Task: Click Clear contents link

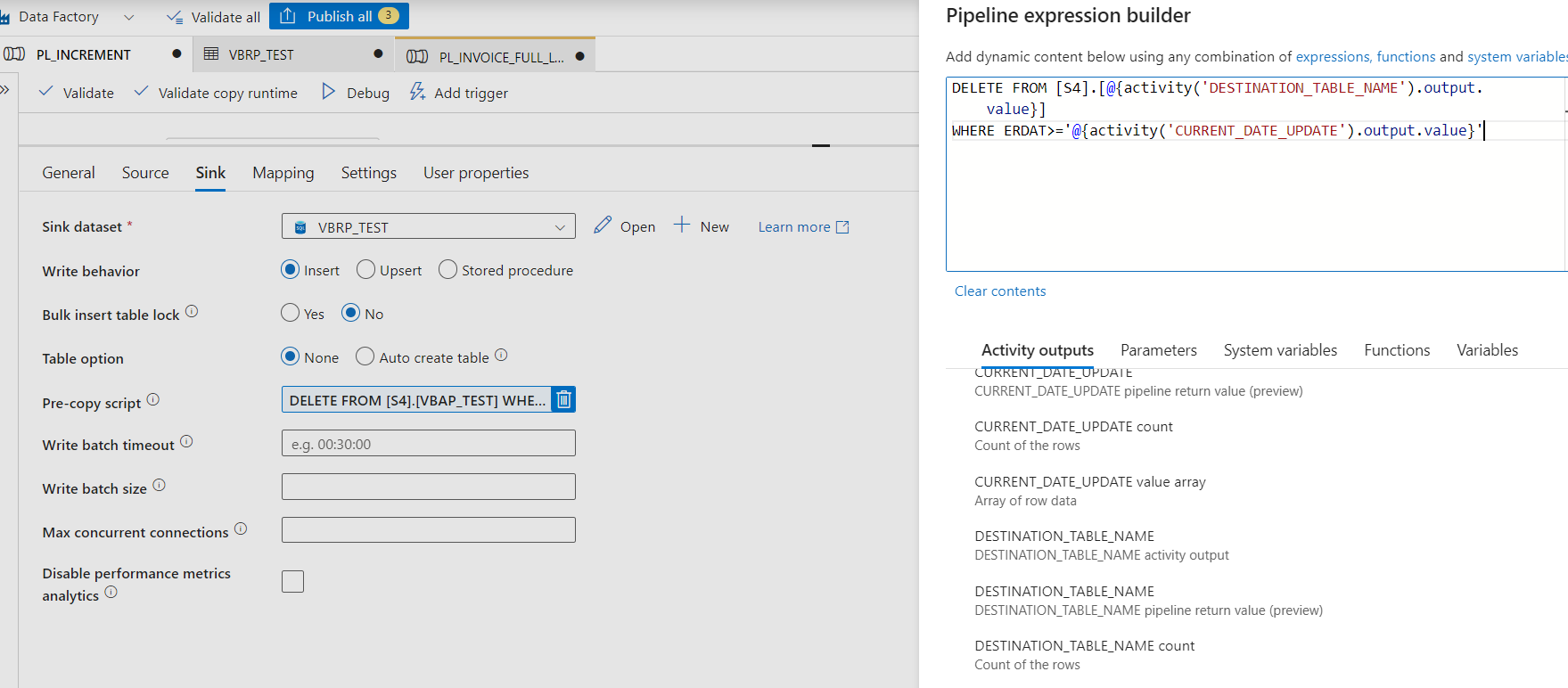Action: [1000, 291]
